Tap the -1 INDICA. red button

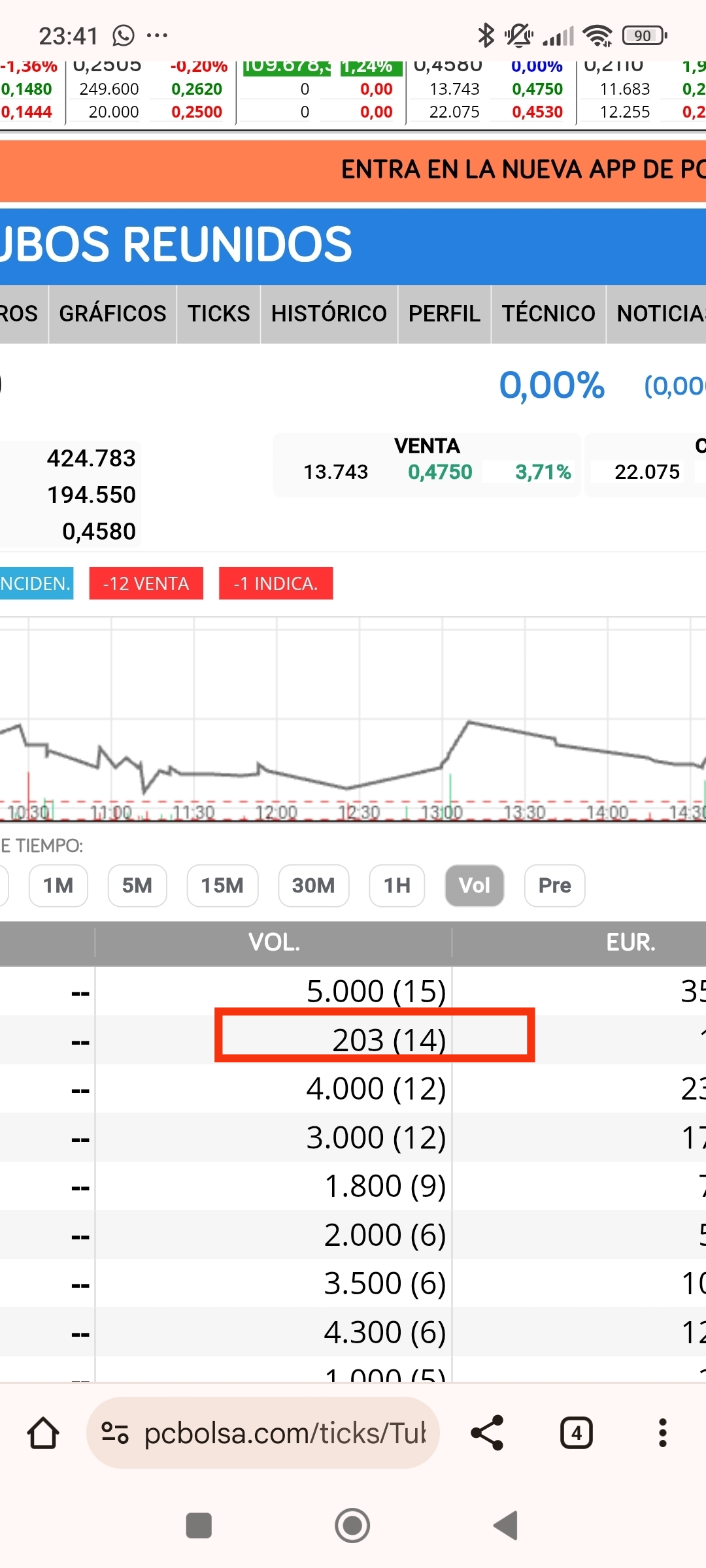(x=276, y=583)
